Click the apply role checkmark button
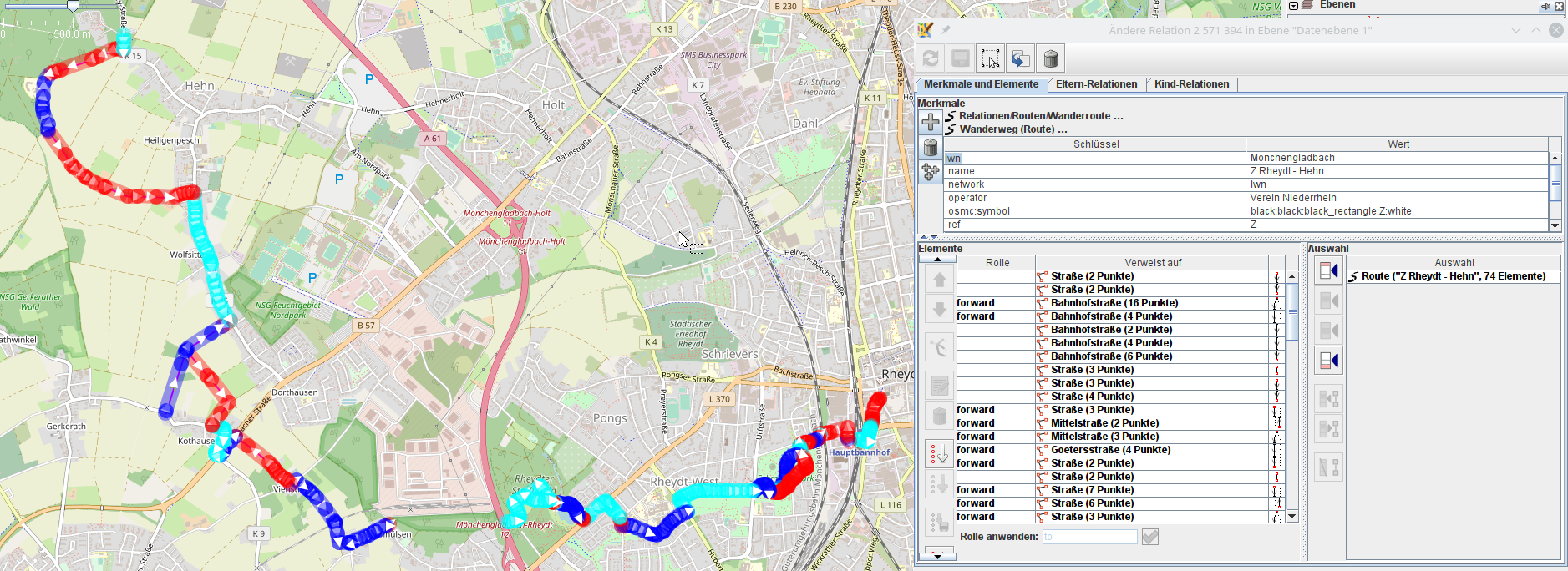1568x571 pixels. click(x=1150, y=537)
